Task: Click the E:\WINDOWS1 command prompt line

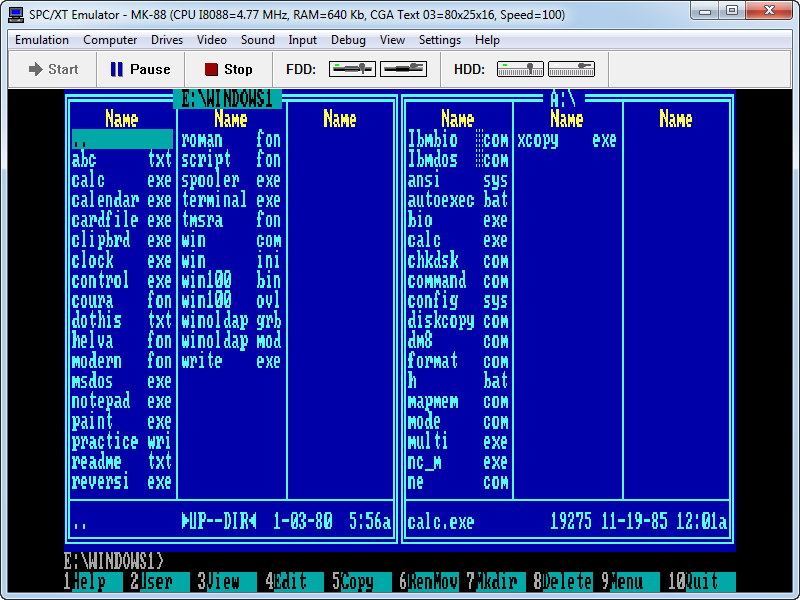Action: [114, 561]
